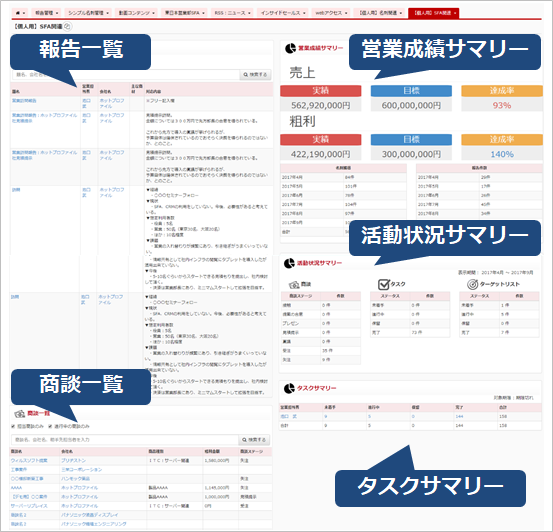
Task: Click the 商談 icon in activity summary
Action: pos(294,284)
